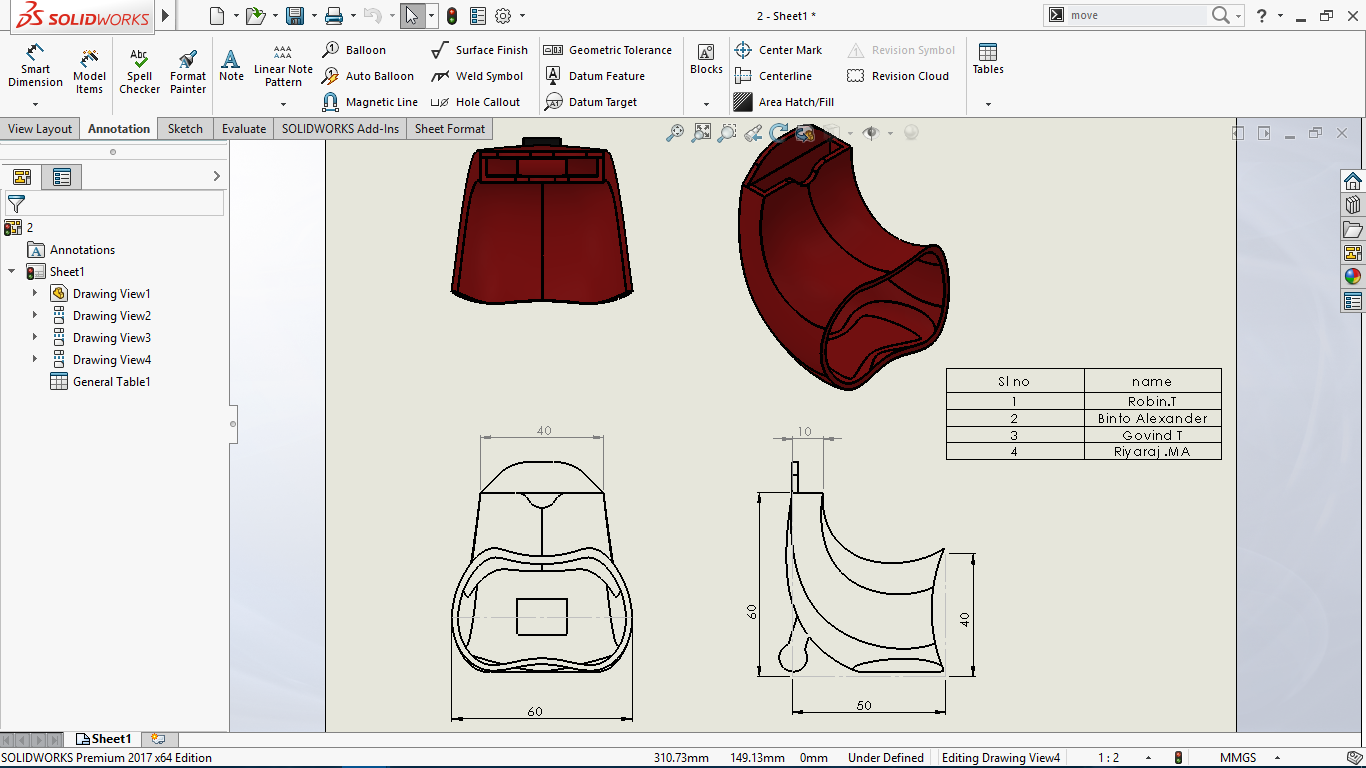Open SOLIDWORKS Resources home pane
The height and width of the screenshot is (768, 1366).
coord(1353,181)
